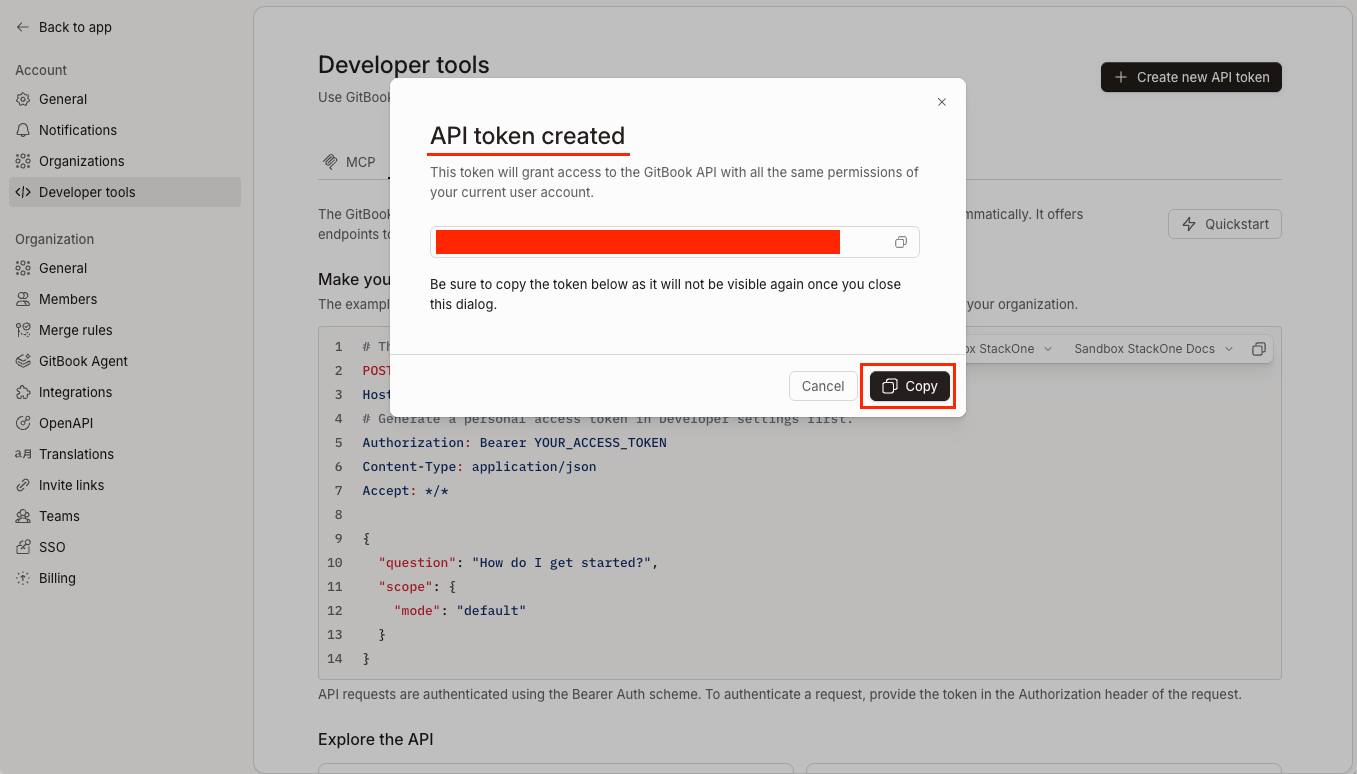Open Merge rules page
This screenshot has width=1357, height=774.
pyautogui.click(x=125, y=330)
